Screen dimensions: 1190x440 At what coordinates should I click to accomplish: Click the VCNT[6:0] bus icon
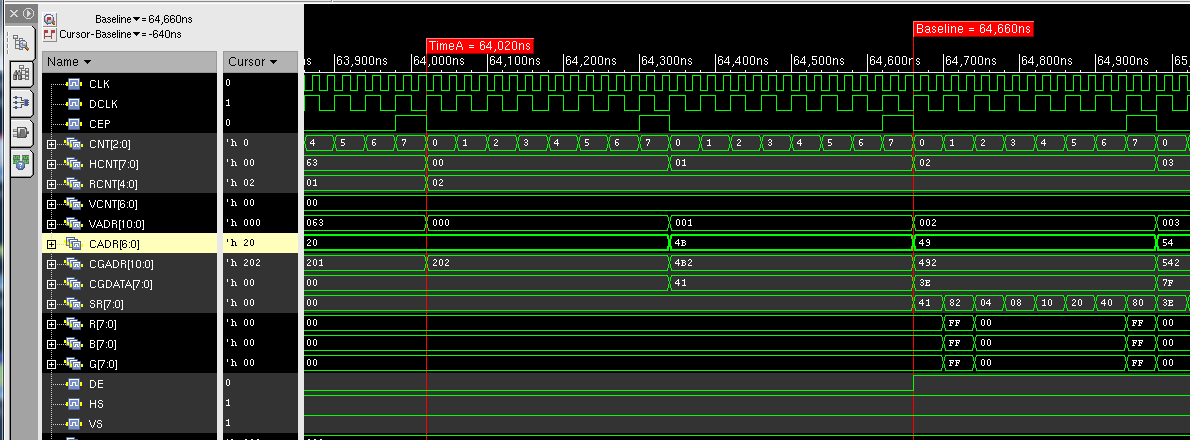coord(74,203)
